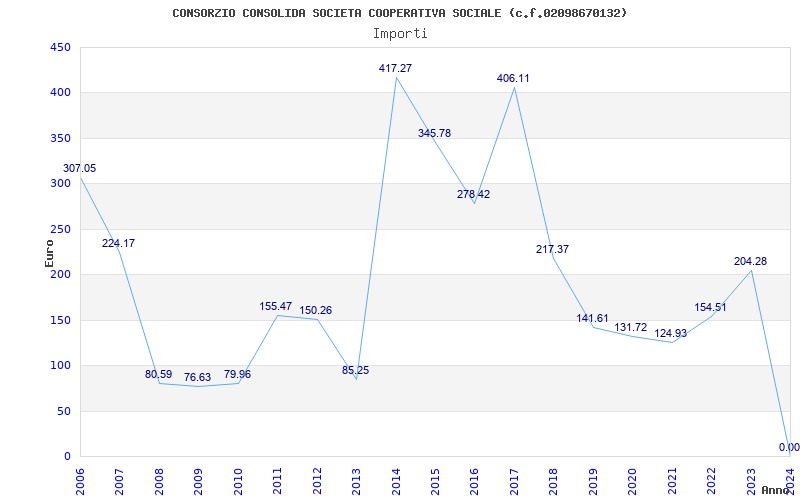Click the 2013 year tick label

click(x=356, y=482)
